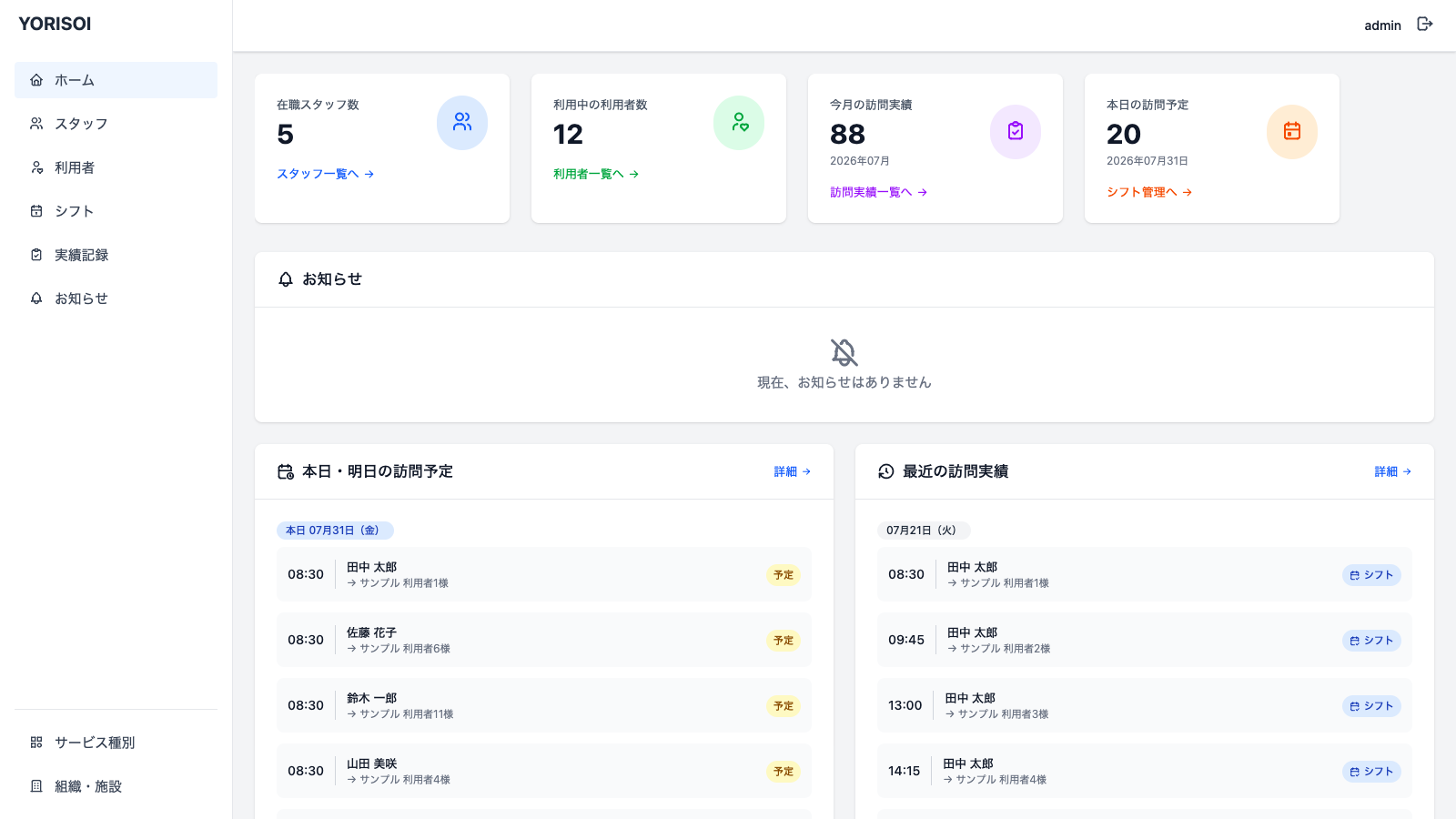Navigate to シフト page

point(116,211)
